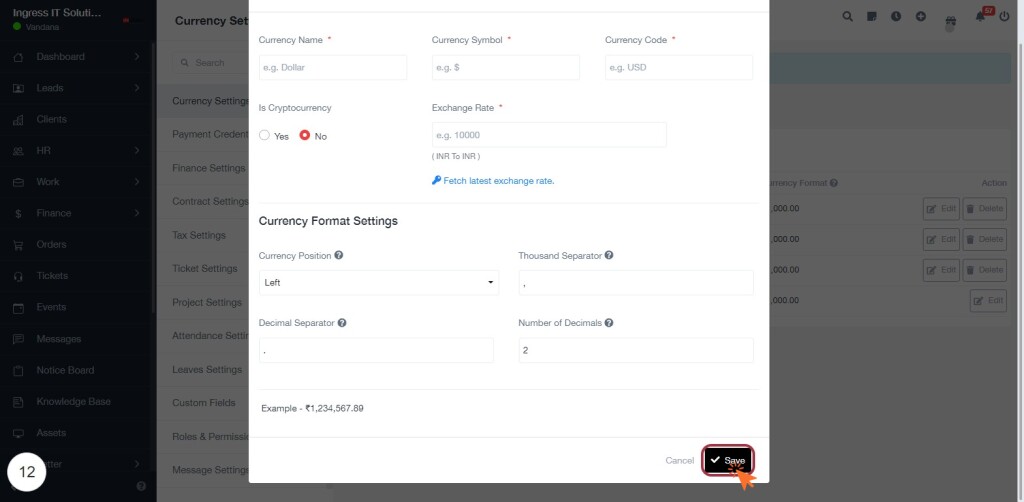The image size is (1024, 502).
Task: Click Fetch latest exchange rate link
Action: click(493, 181)
